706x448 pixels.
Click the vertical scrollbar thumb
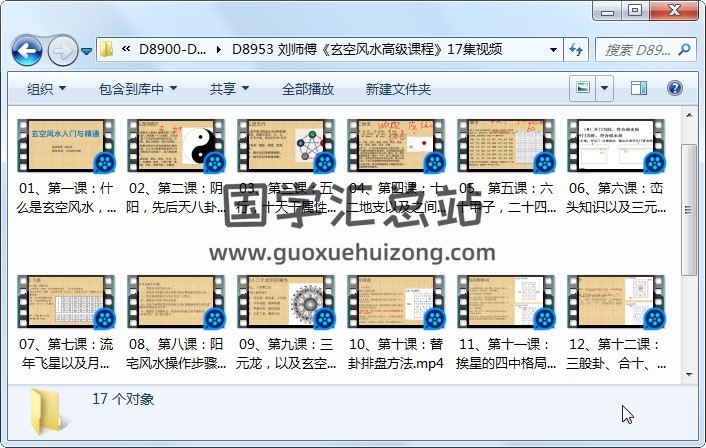pos(689,210)
